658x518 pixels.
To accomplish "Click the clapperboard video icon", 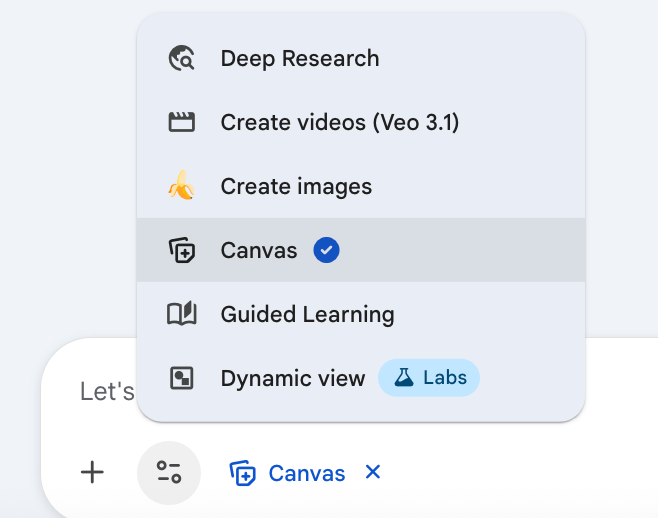I will 181,123.
